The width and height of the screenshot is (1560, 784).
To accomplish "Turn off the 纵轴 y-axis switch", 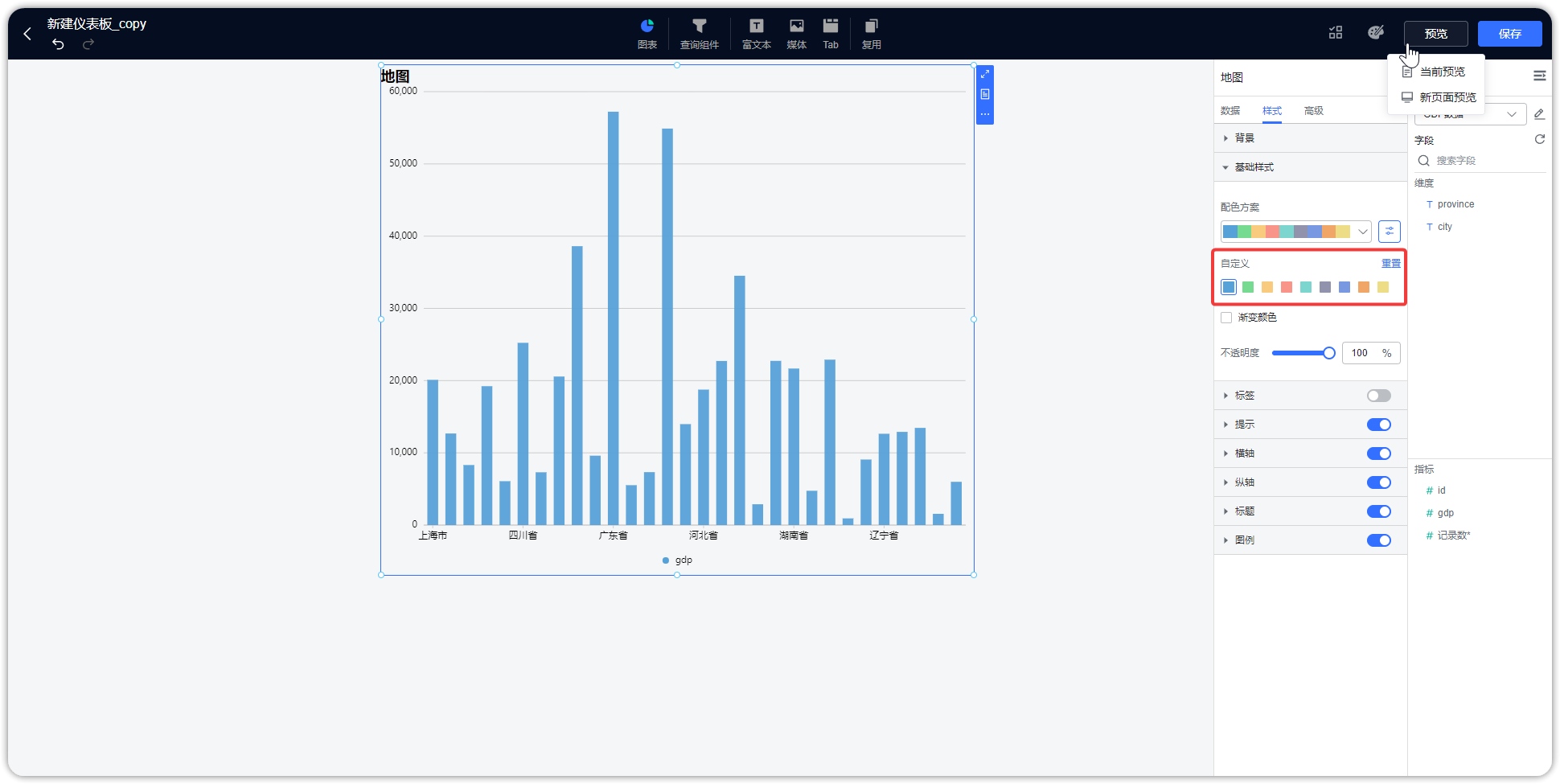I will click(1379, 482).
